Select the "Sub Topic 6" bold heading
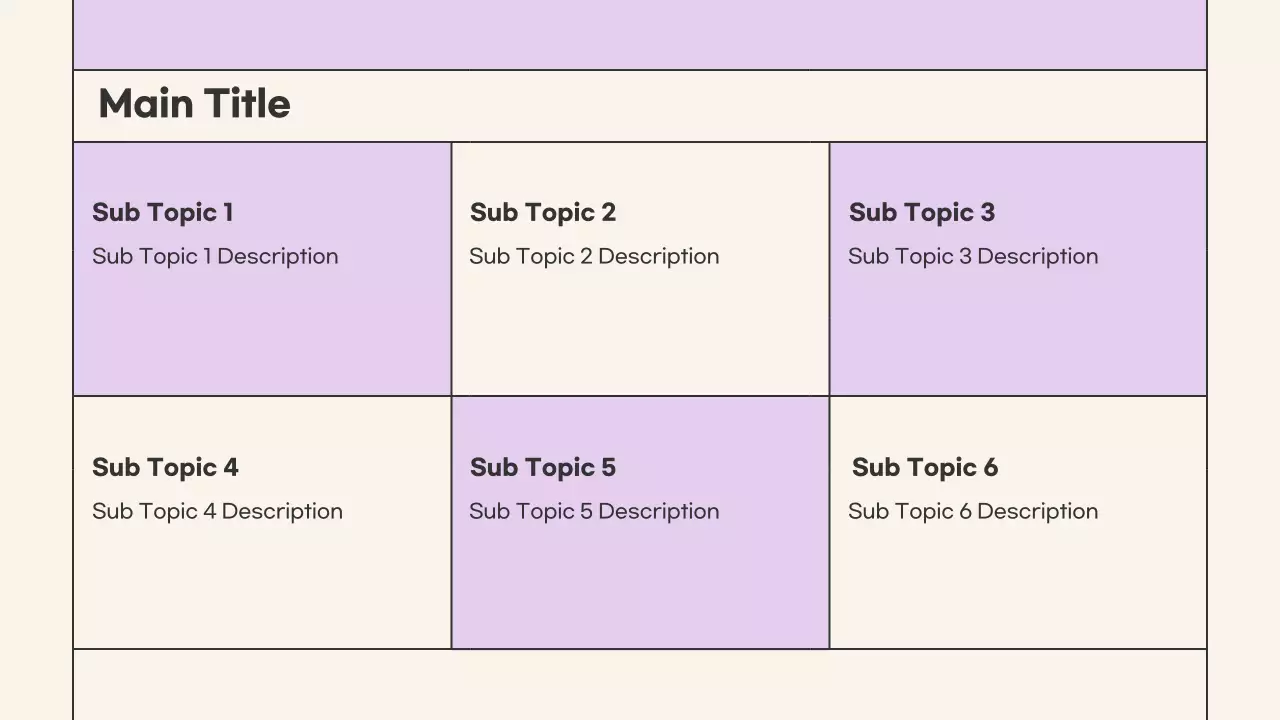The image size is (1280, 720). (924, 467)
